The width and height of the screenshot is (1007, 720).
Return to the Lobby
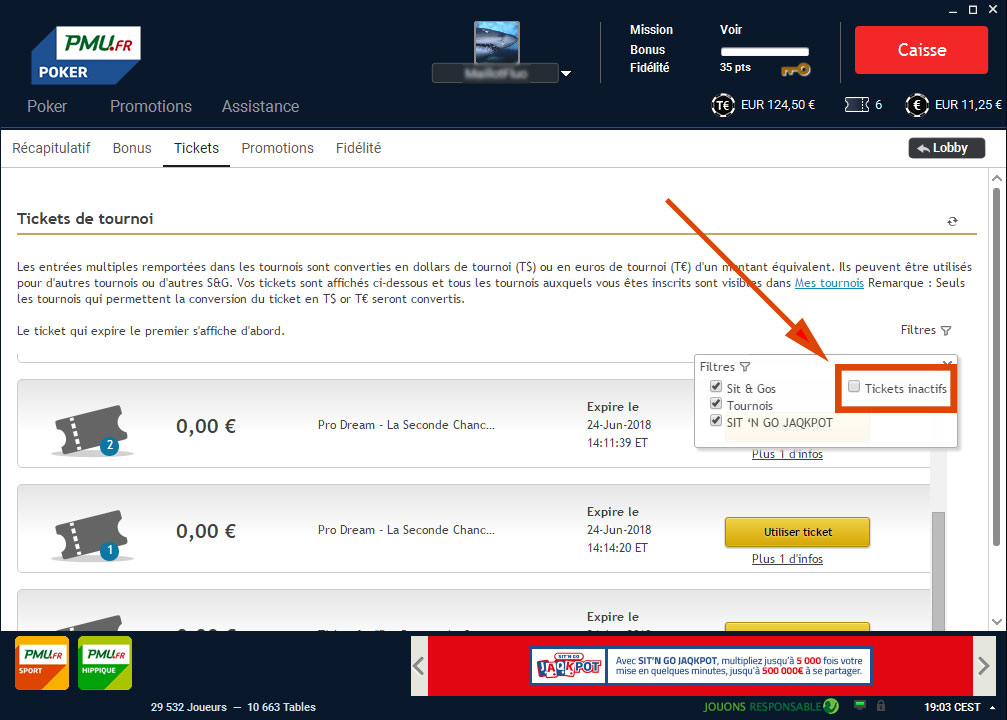(x=947, y=148)
